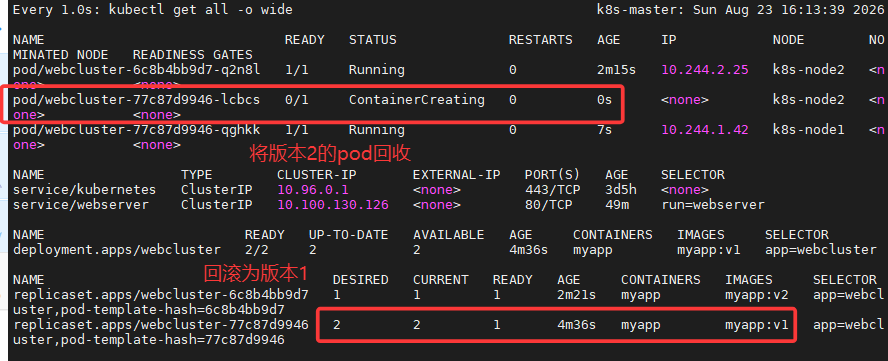Click replicaset age 2m21s
The height and width of the screenshot is (361, 888).
point(577,295)
